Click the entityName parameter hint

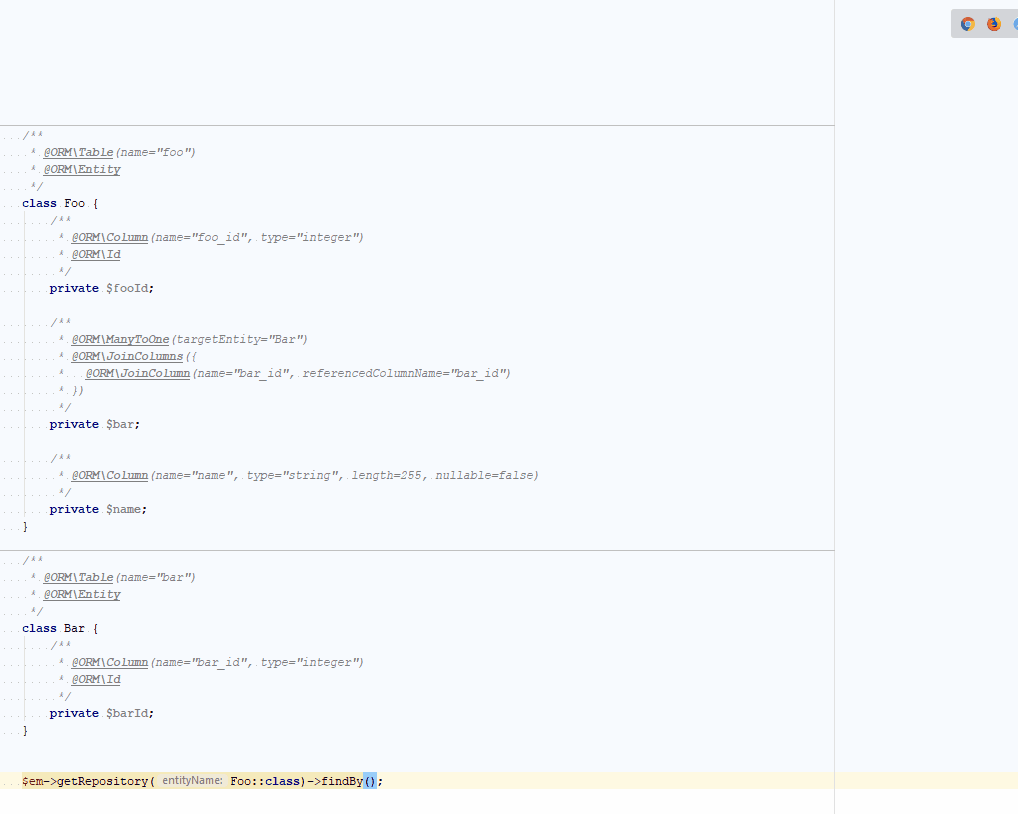(x=192, y=780)
